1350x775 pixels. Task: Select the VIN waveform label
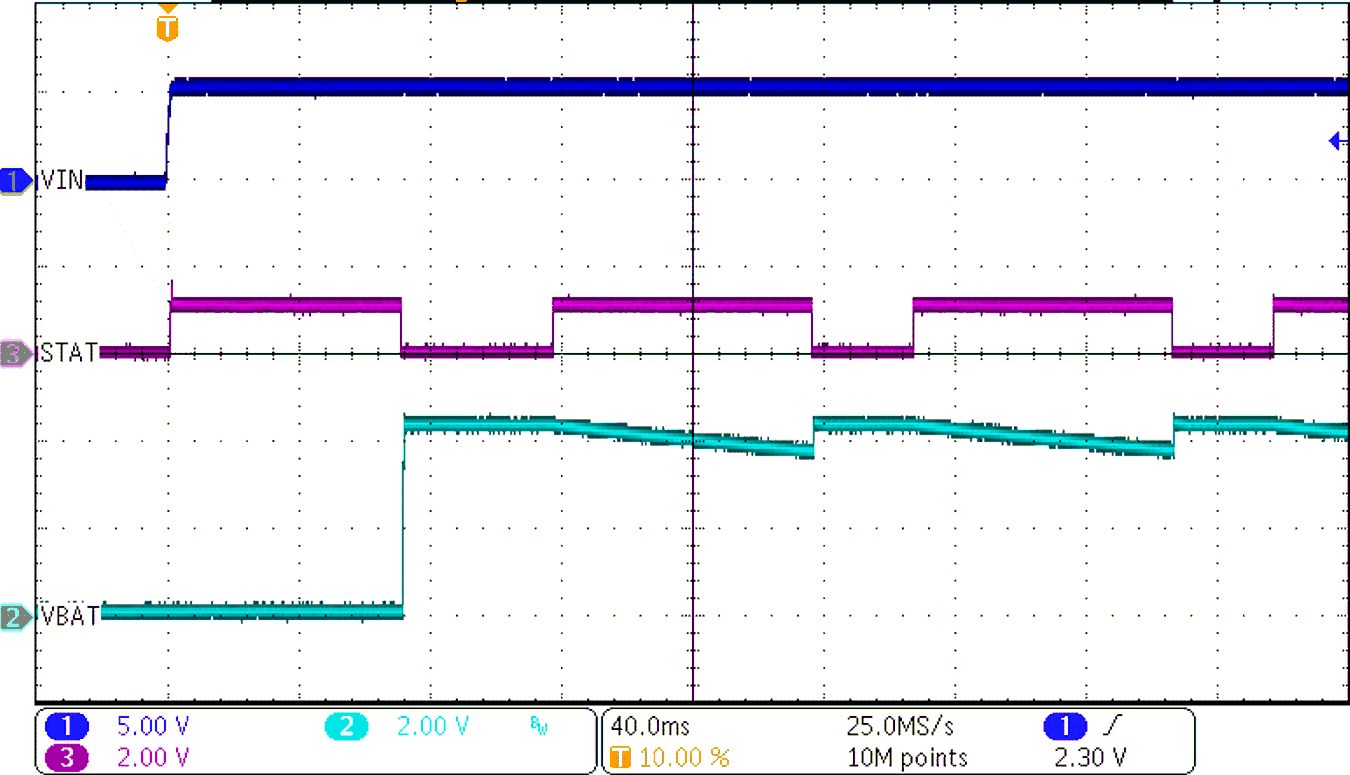[x=60, y=182]
